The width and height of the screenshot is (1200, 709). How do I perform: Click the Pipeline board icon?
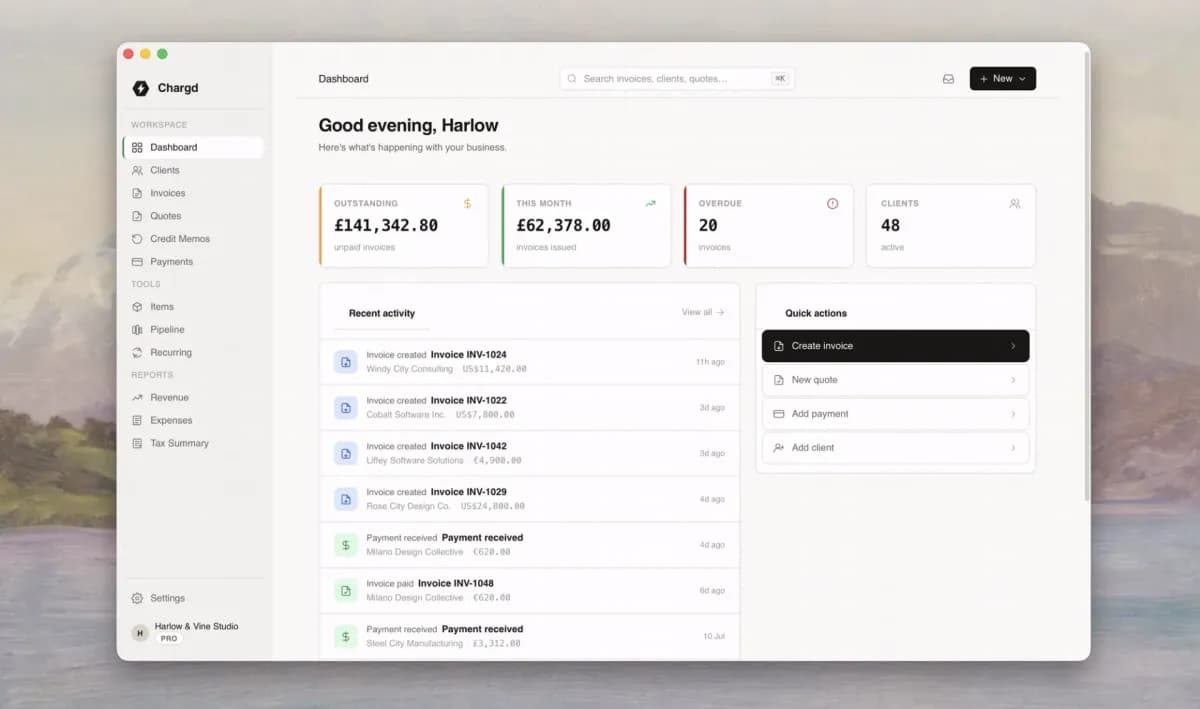tap(137, 330)
